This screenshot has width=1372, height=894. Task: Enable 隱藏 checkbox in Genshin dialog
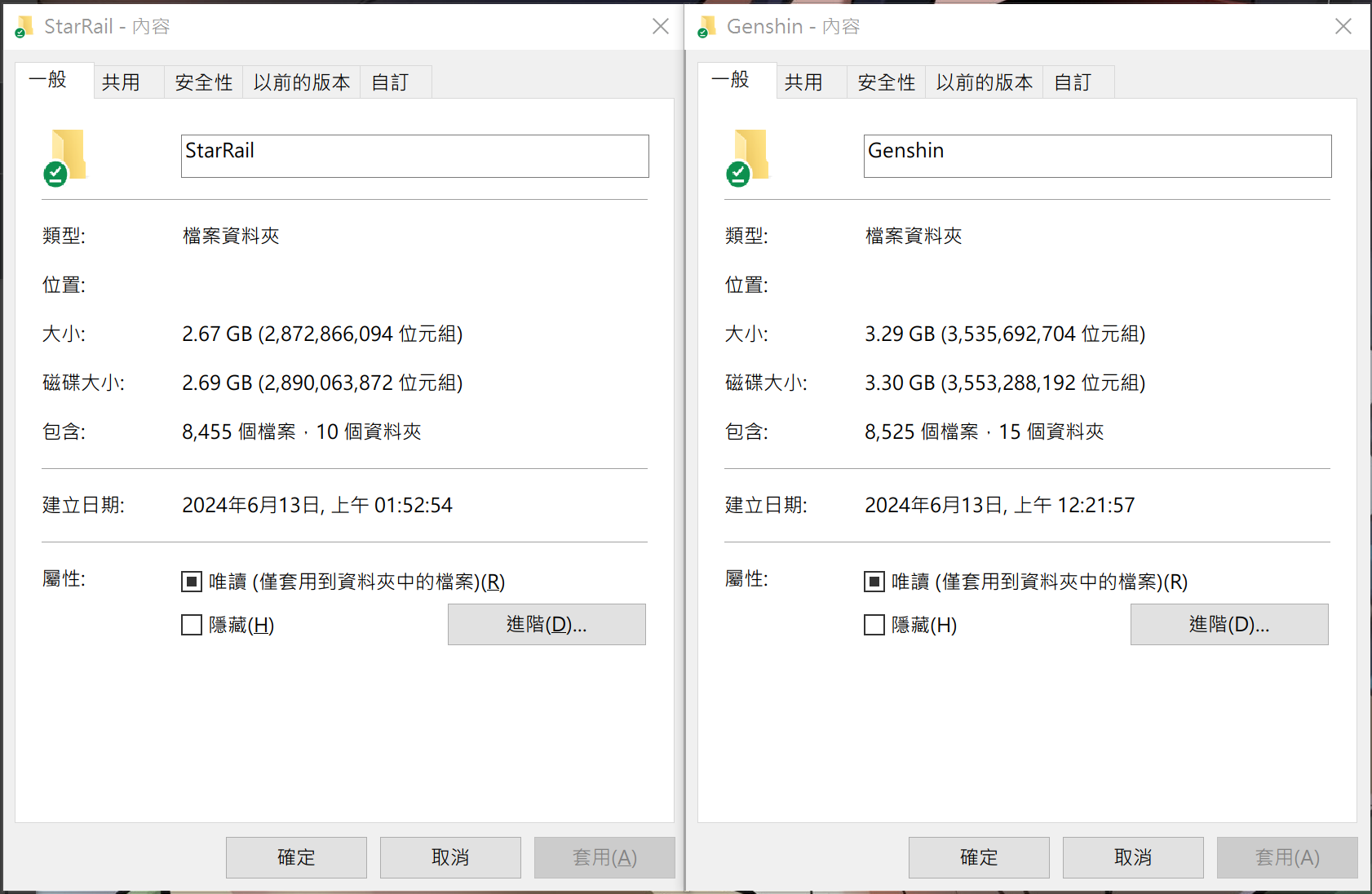874,625
